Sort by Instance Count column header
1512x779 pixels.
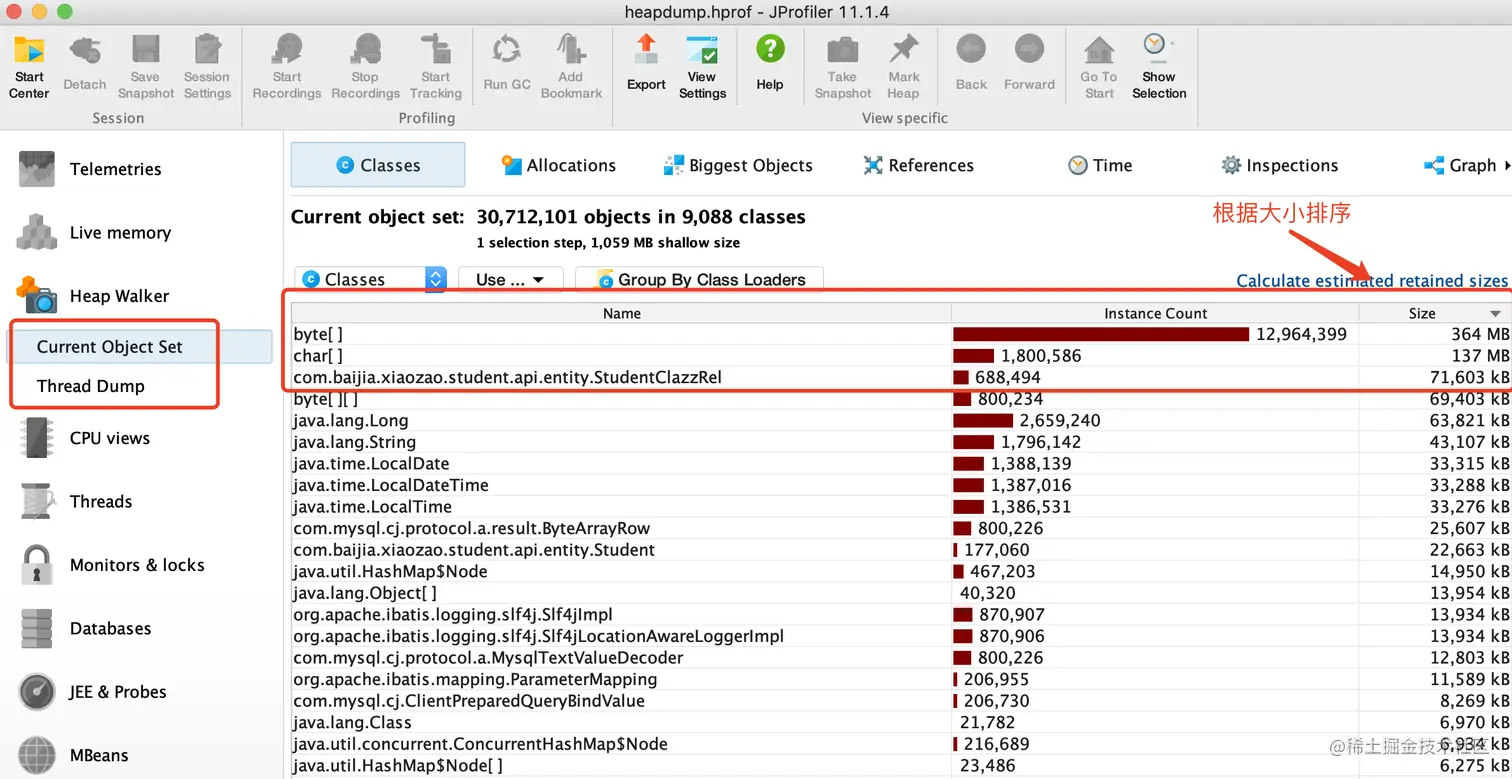tap(1155, 313)
